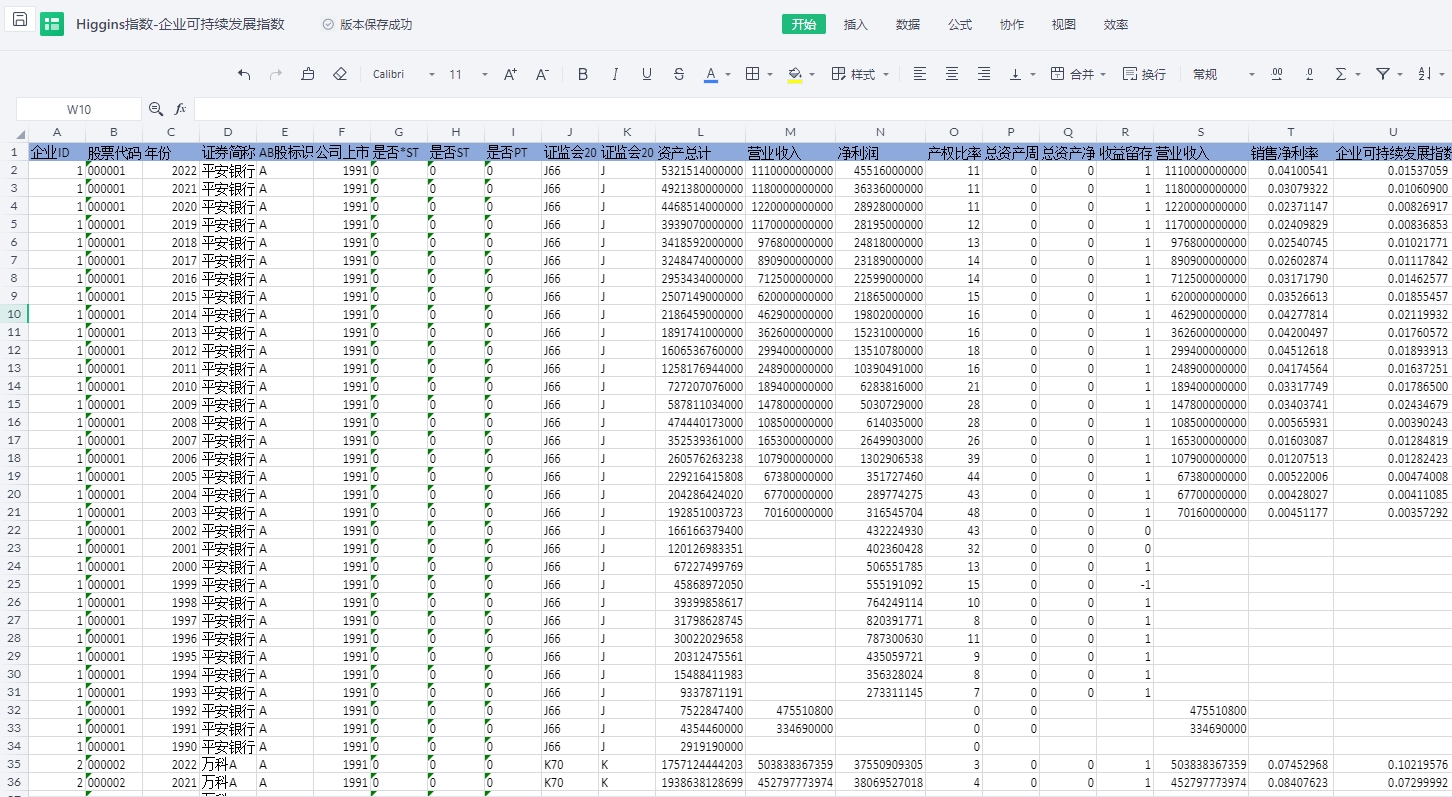Expand the vertical alignment dropdown arrow
The width and height of the screenshot is (1452, 797).
tap(1033, 75)
